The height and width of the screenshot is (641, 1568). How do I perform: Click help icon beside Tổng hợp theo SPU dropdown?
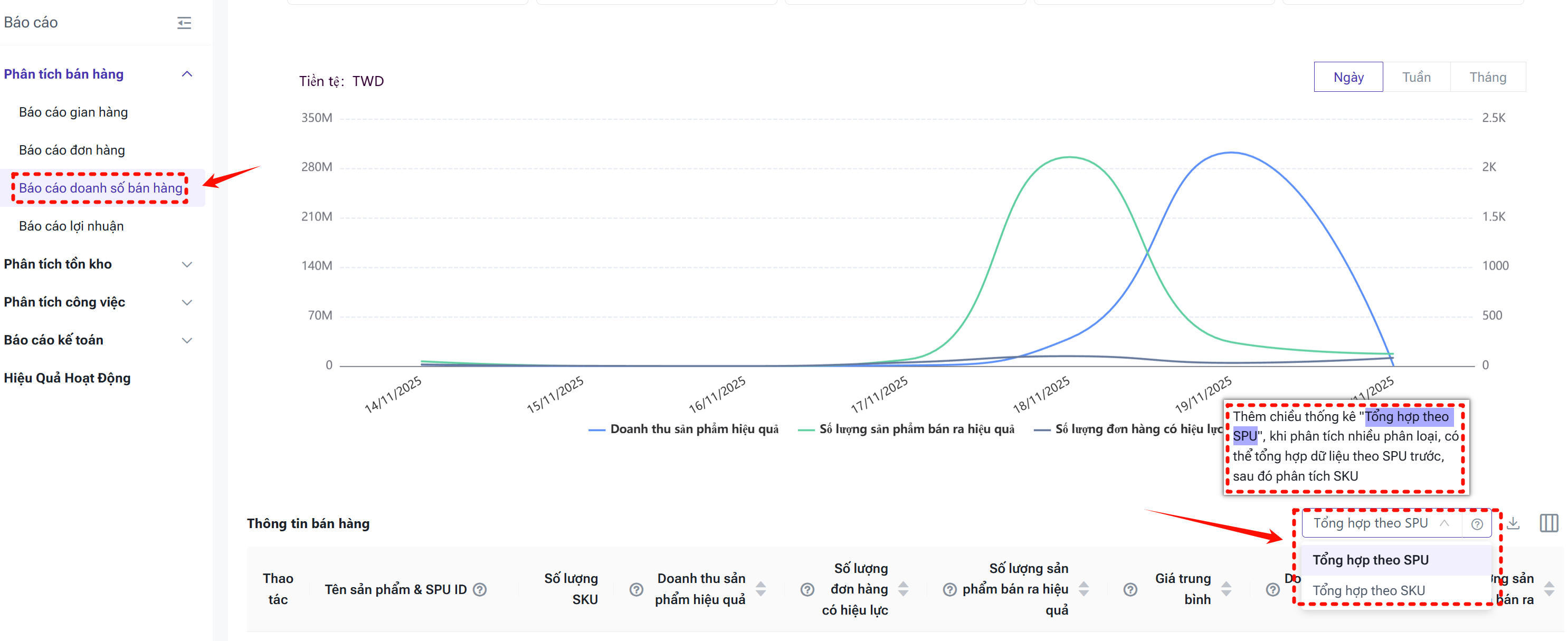pyautogui.click(x=1477, y=524)
